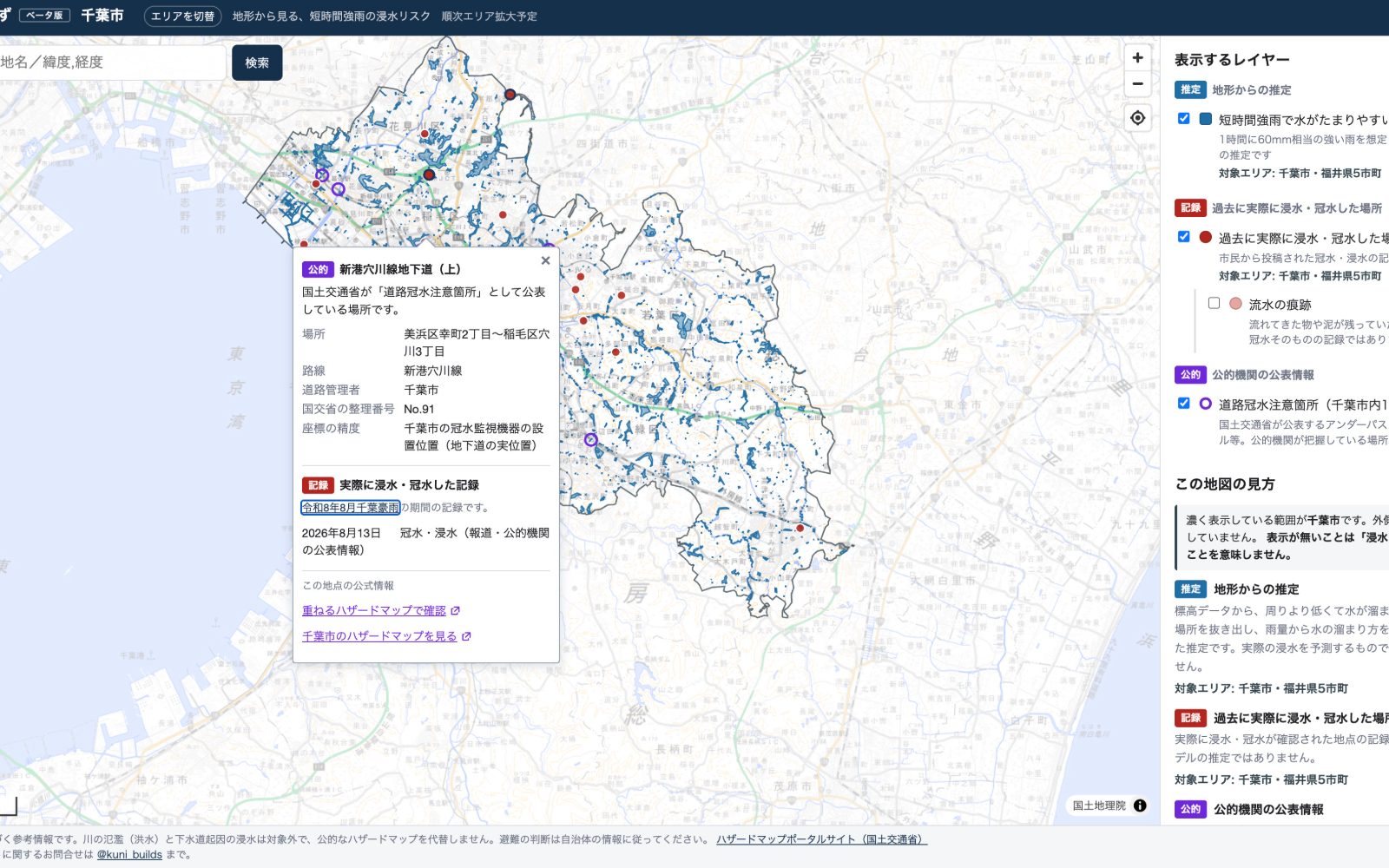The width and height of the screenshot is (1389, 868).
Task: Enable the 流水の痕跡 layer checkbox
Action: (x=1214, y=303)
